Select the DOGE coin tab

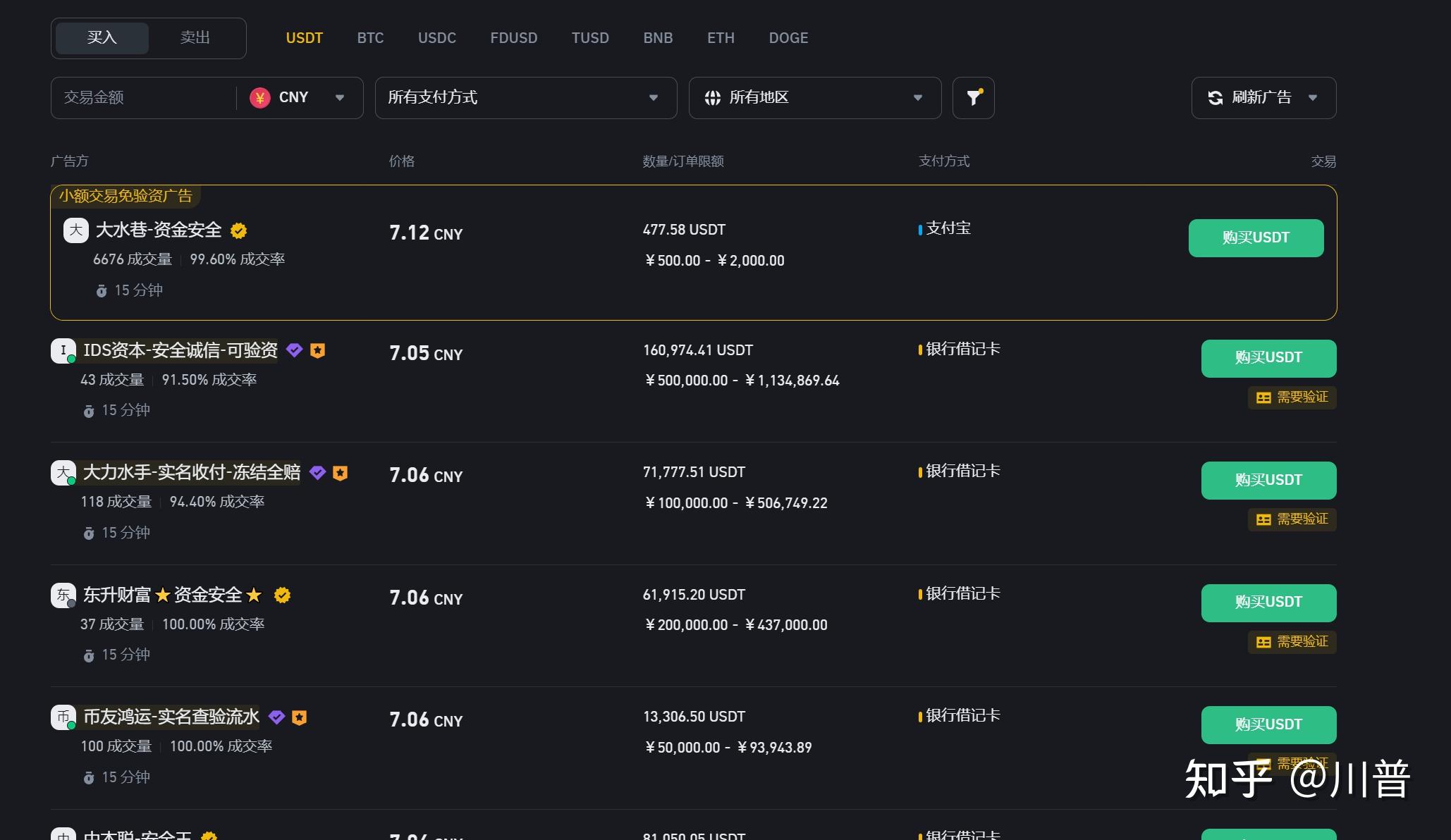(x=788, y=38)
